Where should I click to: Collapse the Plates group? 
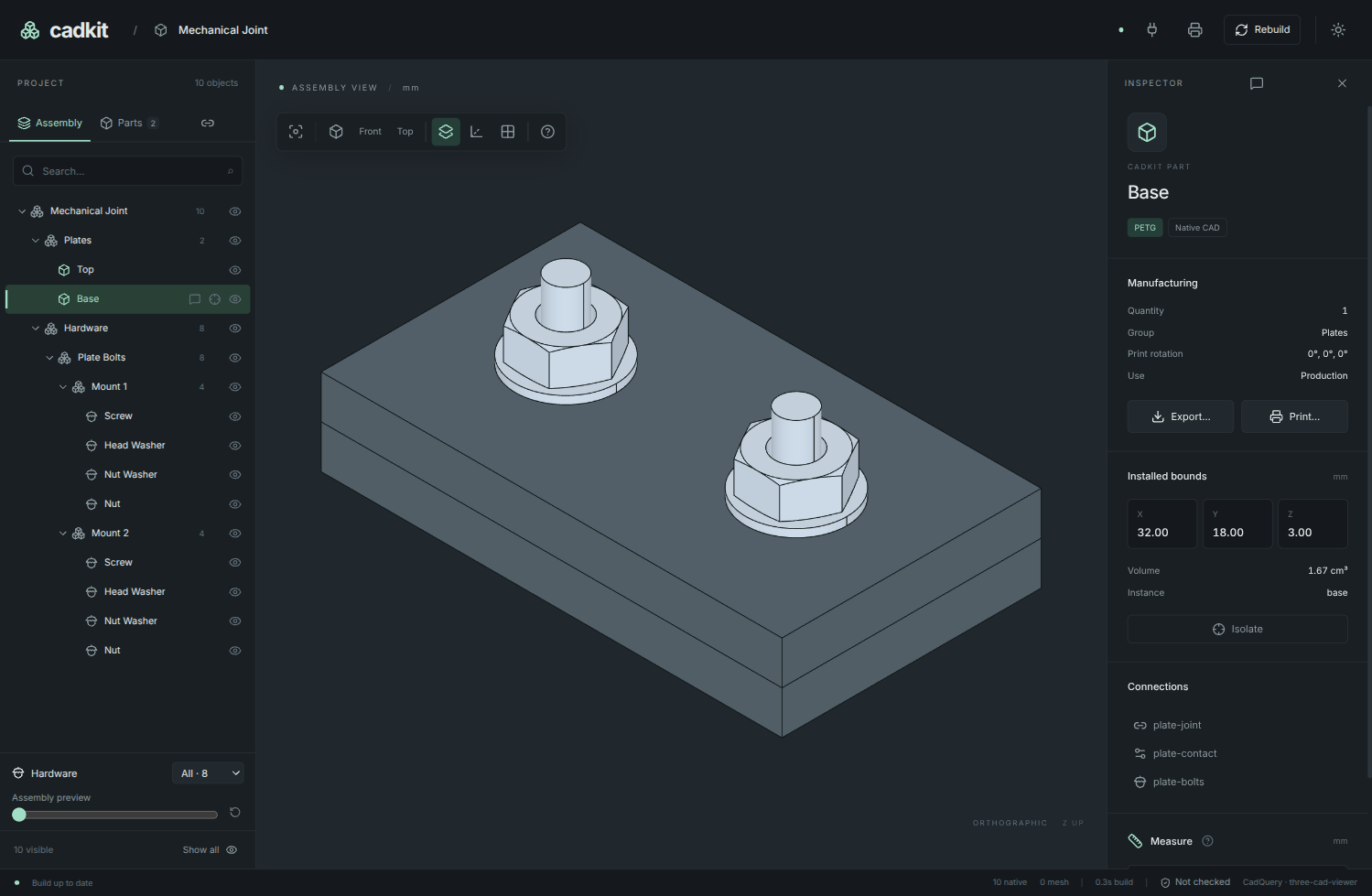[x=36, y=241]
